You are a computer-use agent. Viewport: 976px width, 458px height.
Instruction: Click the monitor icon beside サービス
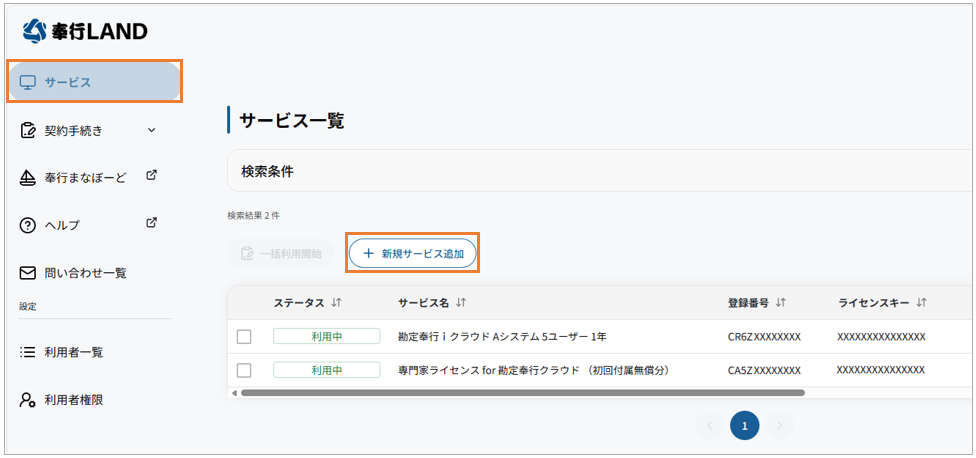(x=28, y=82)
